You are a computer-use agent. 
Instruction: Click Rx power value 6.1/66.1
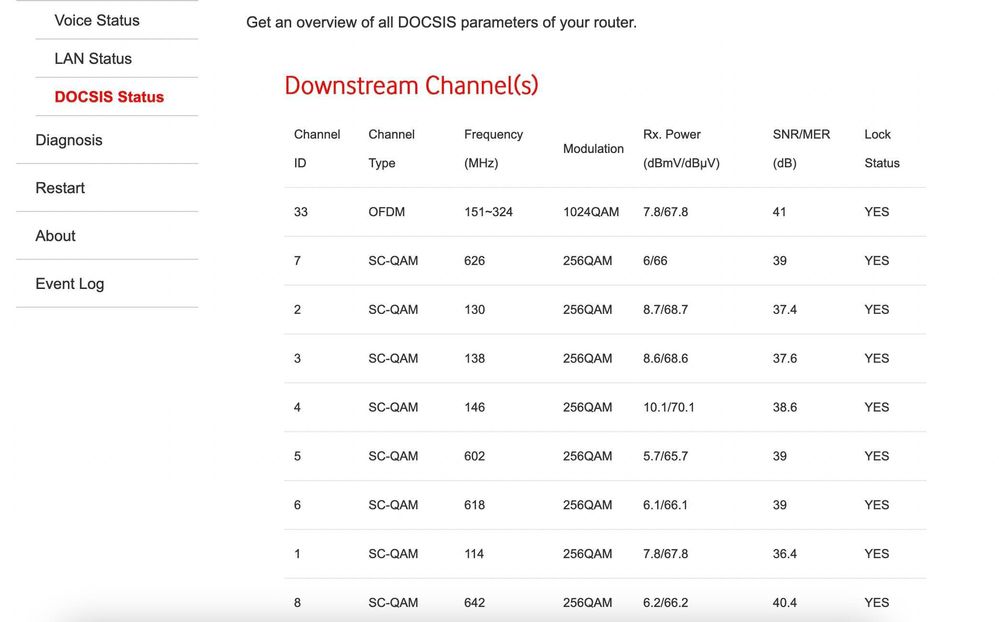coord(665,505)
